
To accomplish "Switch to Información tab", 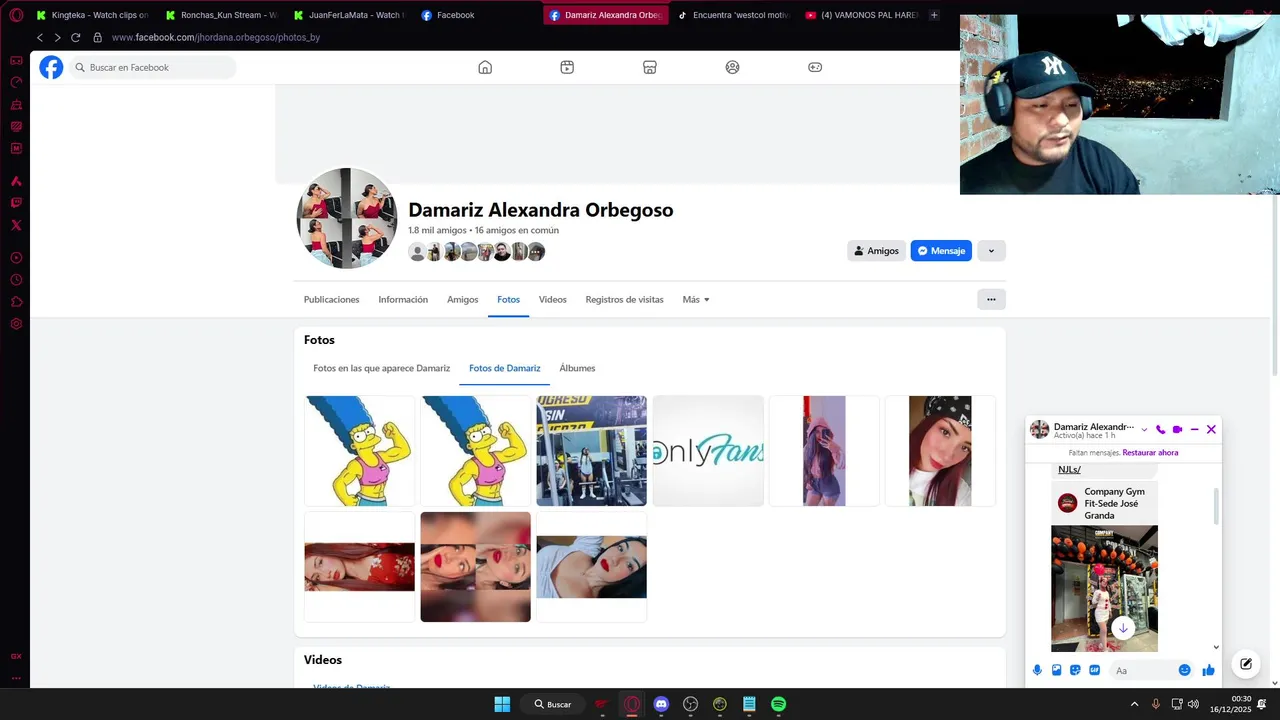I will pos(403,299).
